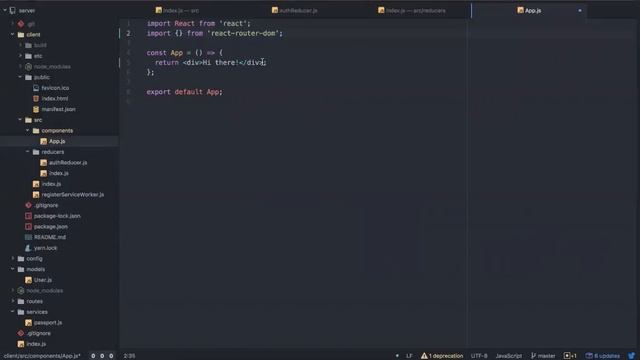640x360 pixels.
Task: Click the deprecation warning triangle icon
Action: [x=424, y=356]
